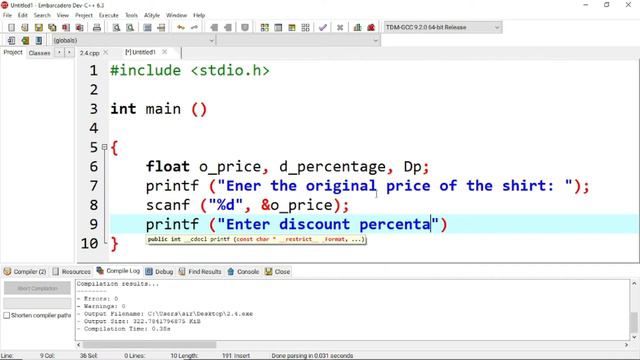Click the Redo toolbar icon
This screenshot has height=360, width=640.
click(194, 27)
